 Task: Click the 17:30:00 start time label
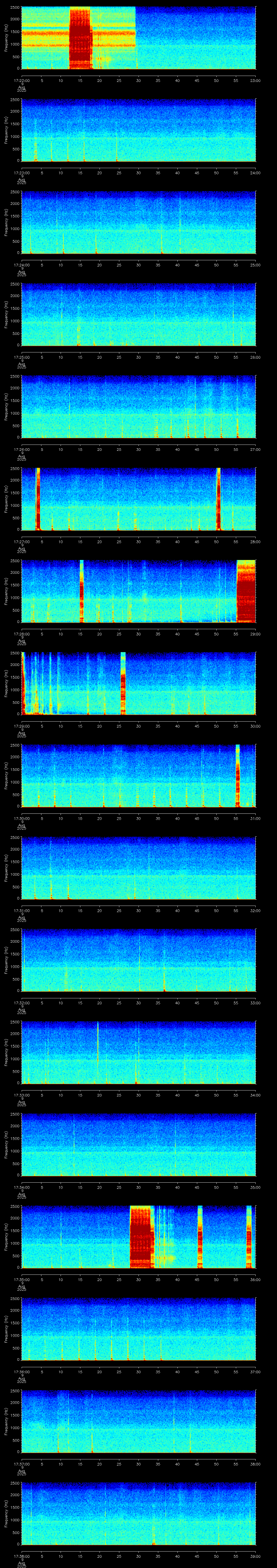click(x=21, y=818)
